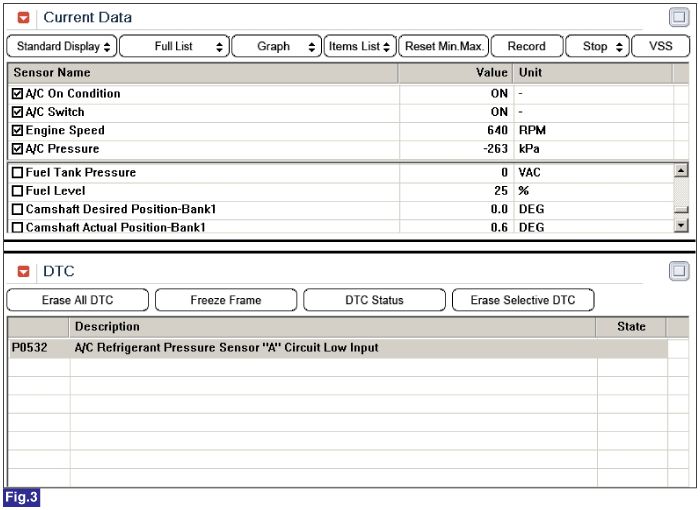This screenshot has height=510, width=700.
Task: Click Erase Selective DTC
Action: (x=523, y=300)
